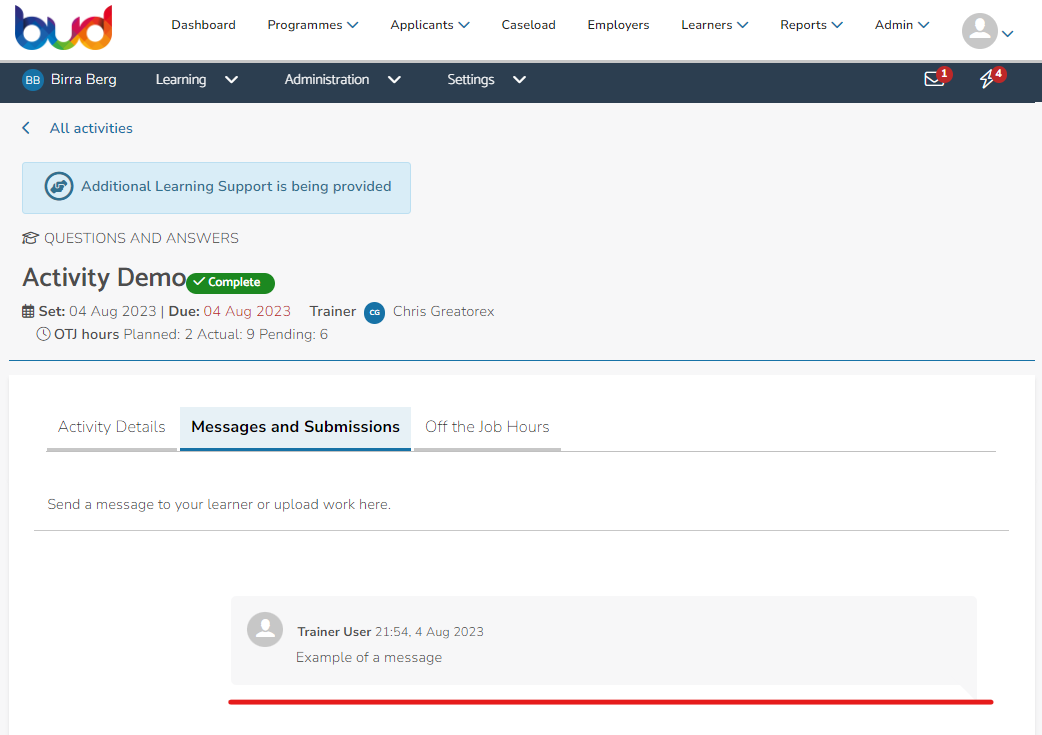
Task: Switch to the Activity Details tab
Action: [111, 426]
